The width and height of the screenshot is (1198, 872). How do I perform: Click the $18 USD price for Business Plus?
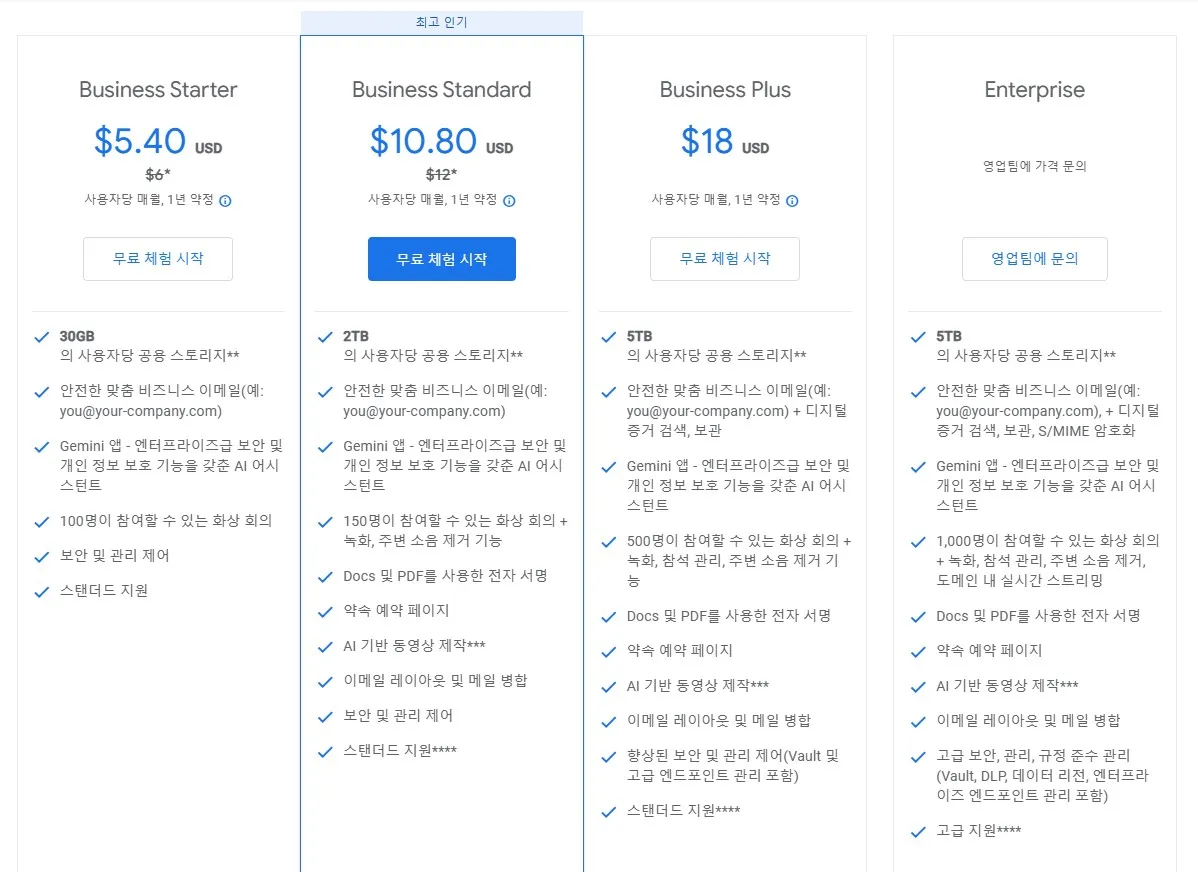point(725,142)
